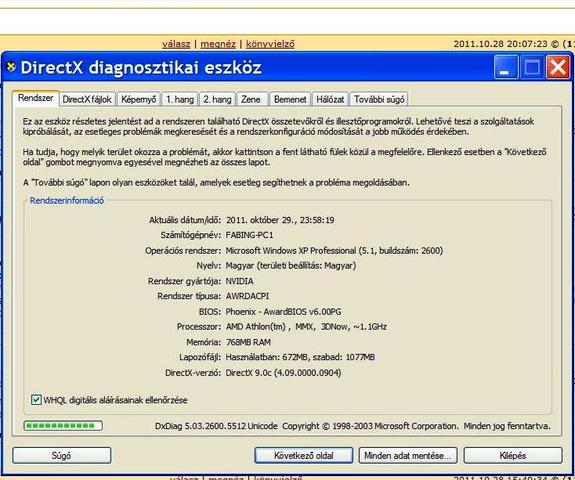Click the Operációs rendszer label
The image size is (575, 480).
tap(183, 250)
